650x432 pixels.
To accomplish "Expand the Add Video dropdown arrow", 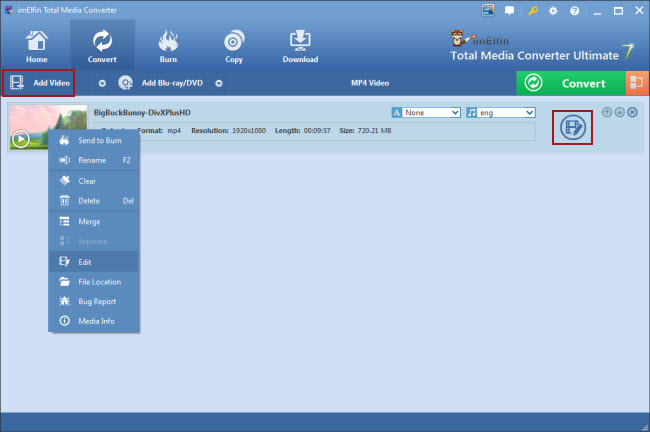I will point(102,83).
